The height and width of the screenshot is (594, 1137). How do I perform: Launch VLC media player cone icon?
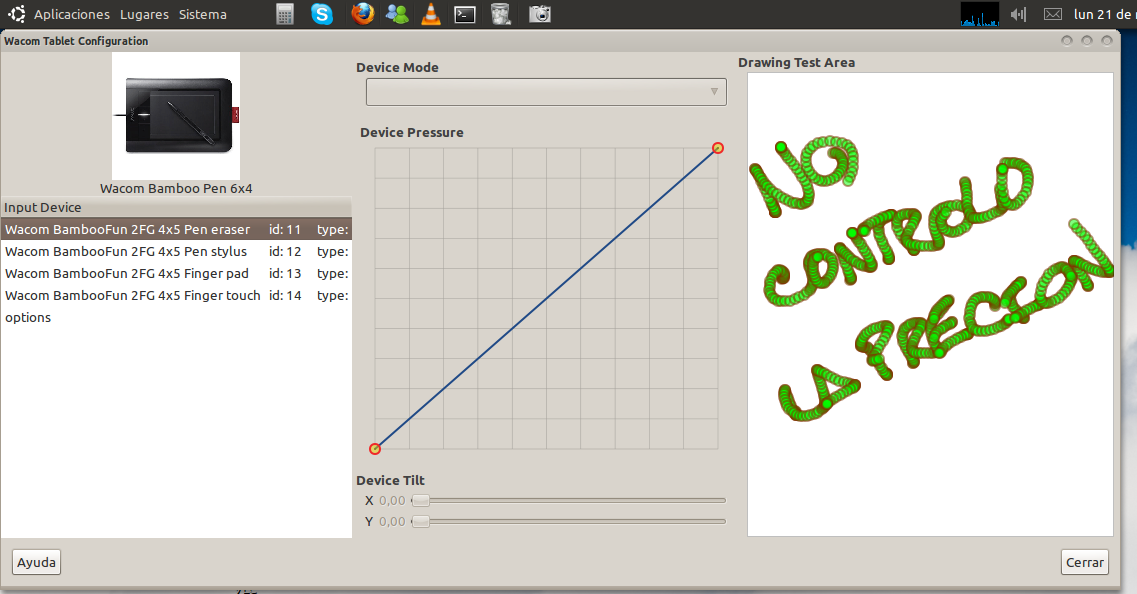coord(431,14)
